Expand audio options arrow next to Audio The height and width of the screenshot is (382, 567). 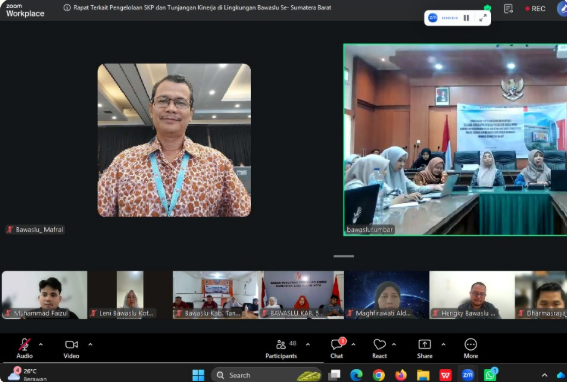click(x=41, y=344)
